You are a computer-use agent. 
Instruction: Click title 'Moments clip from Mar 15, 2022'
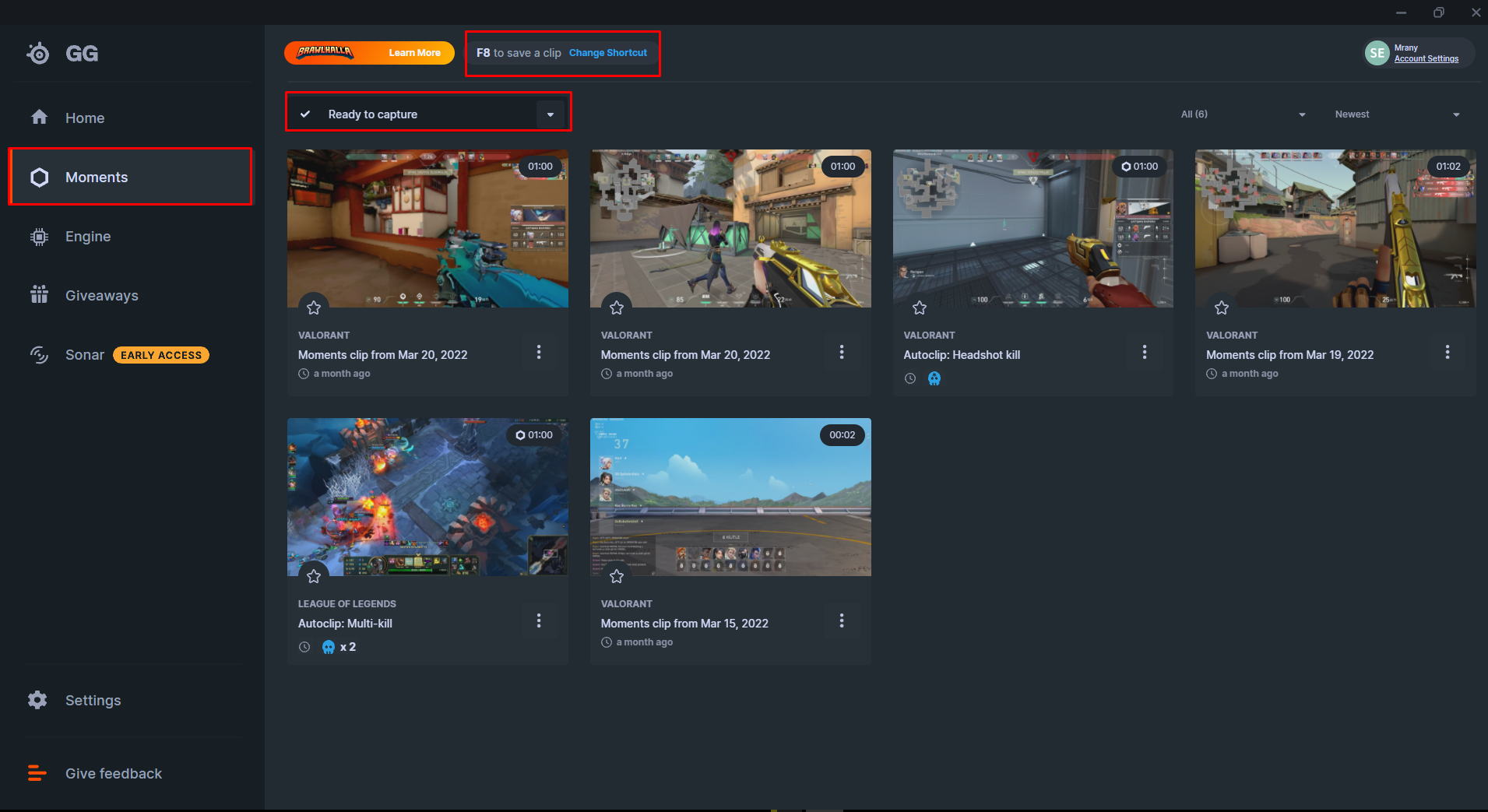click(684, 624)
